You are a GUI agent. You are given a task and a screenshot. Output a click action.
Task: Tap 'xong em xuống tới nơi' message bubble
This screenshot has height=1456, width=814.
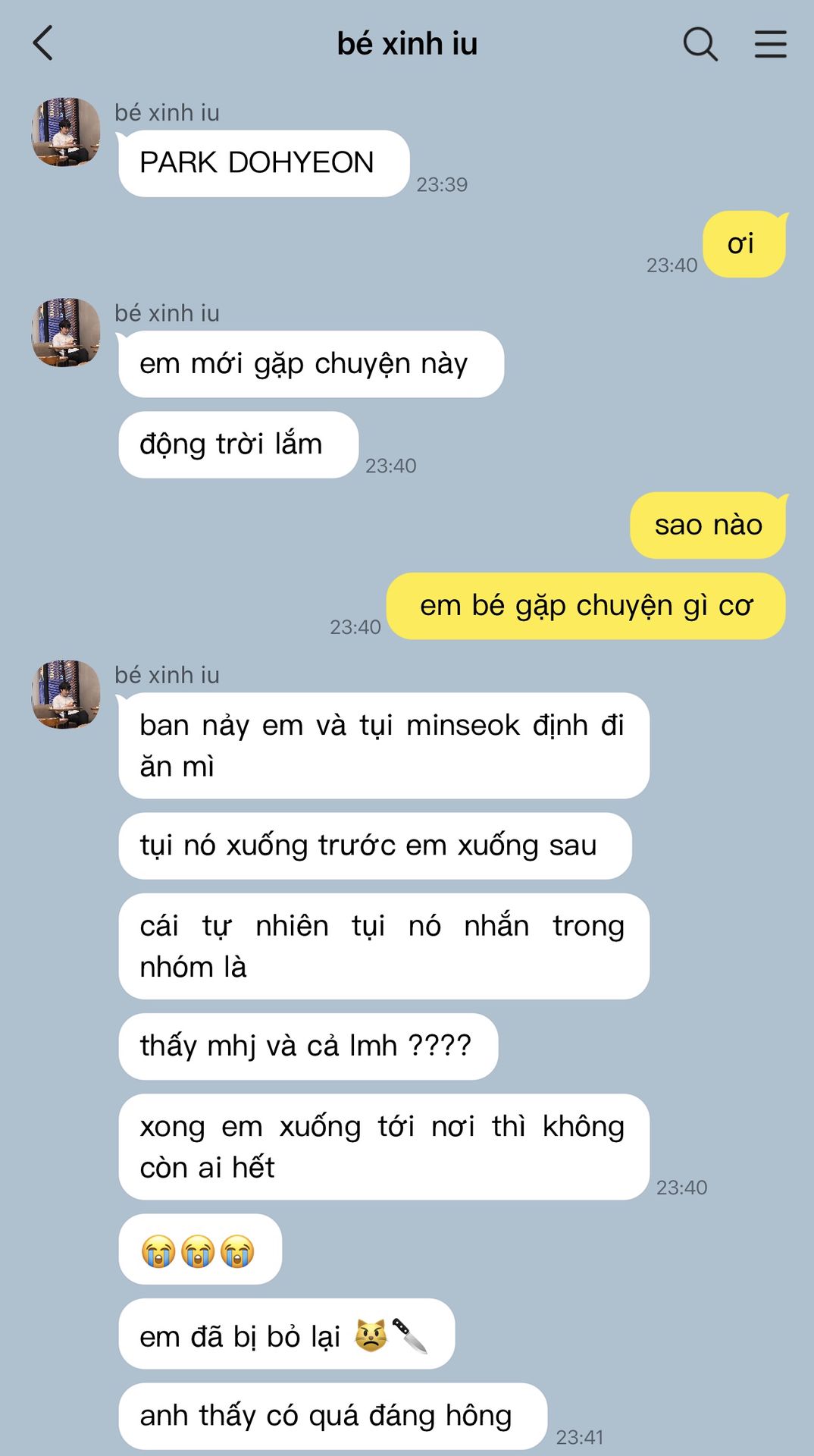pos(384,1147)
